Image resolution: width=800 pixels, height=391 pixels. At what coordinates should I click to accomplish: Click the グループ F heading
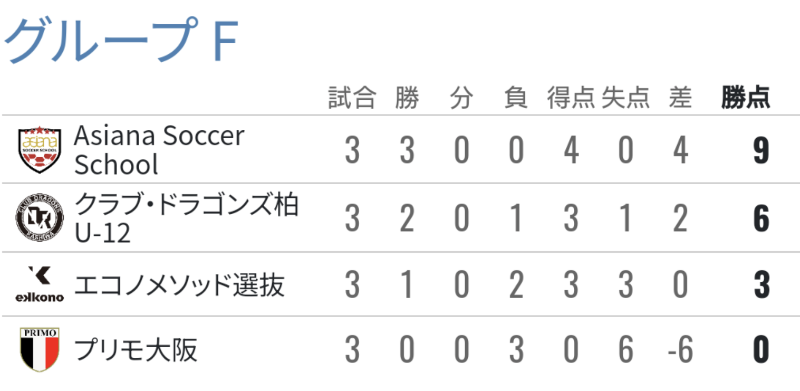point(121,39)
